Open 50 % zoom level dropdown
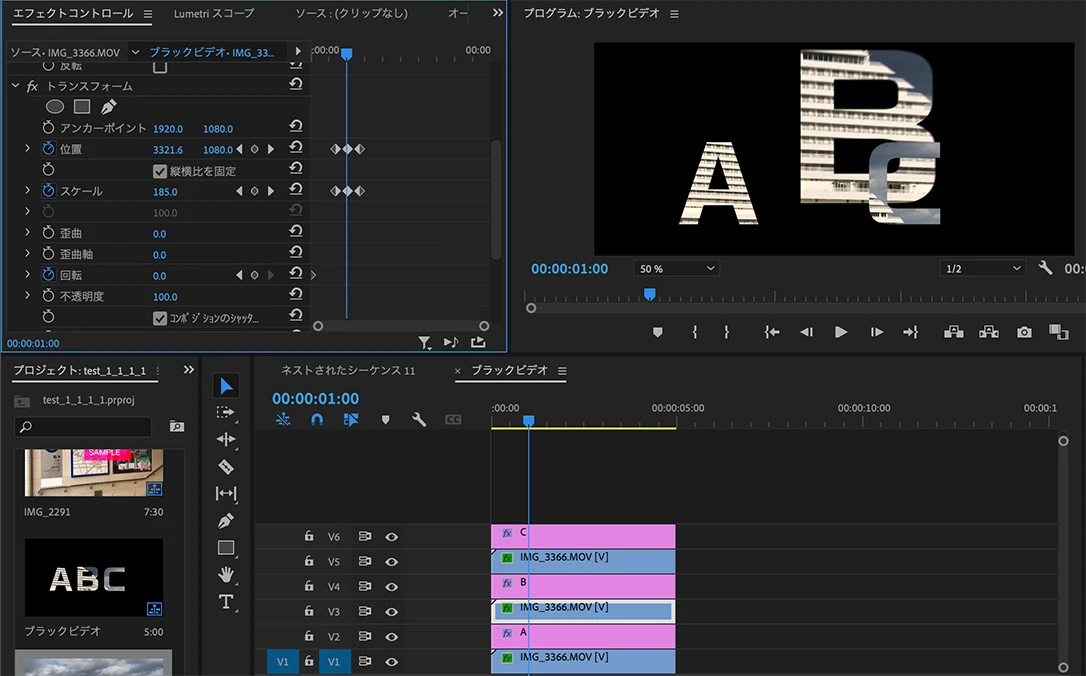 tap(676, 268)
